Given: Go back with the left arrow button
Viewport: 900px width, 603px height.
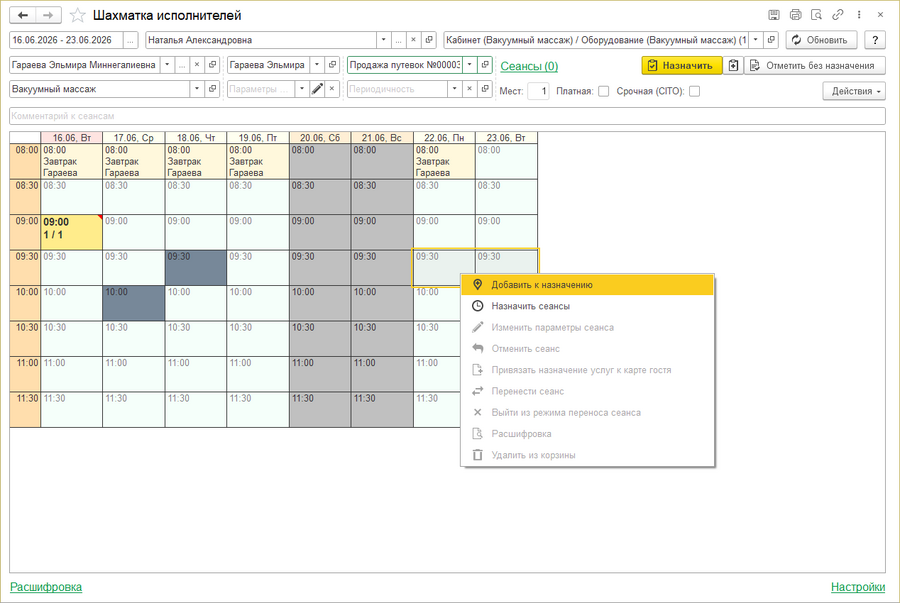Looking at the screenshot, I should 23,15.
